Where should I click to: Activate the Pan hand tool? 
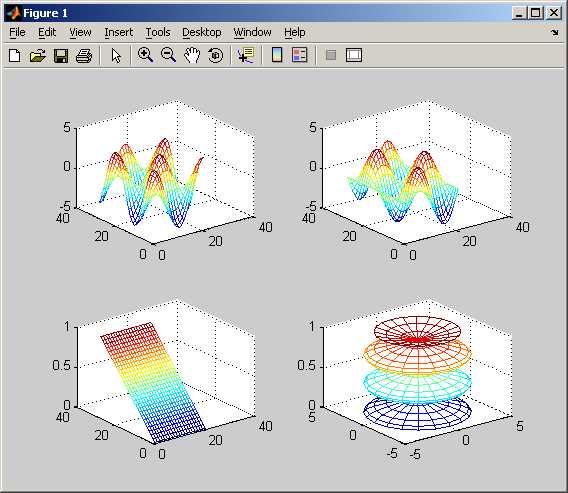[x=192, y=55]
